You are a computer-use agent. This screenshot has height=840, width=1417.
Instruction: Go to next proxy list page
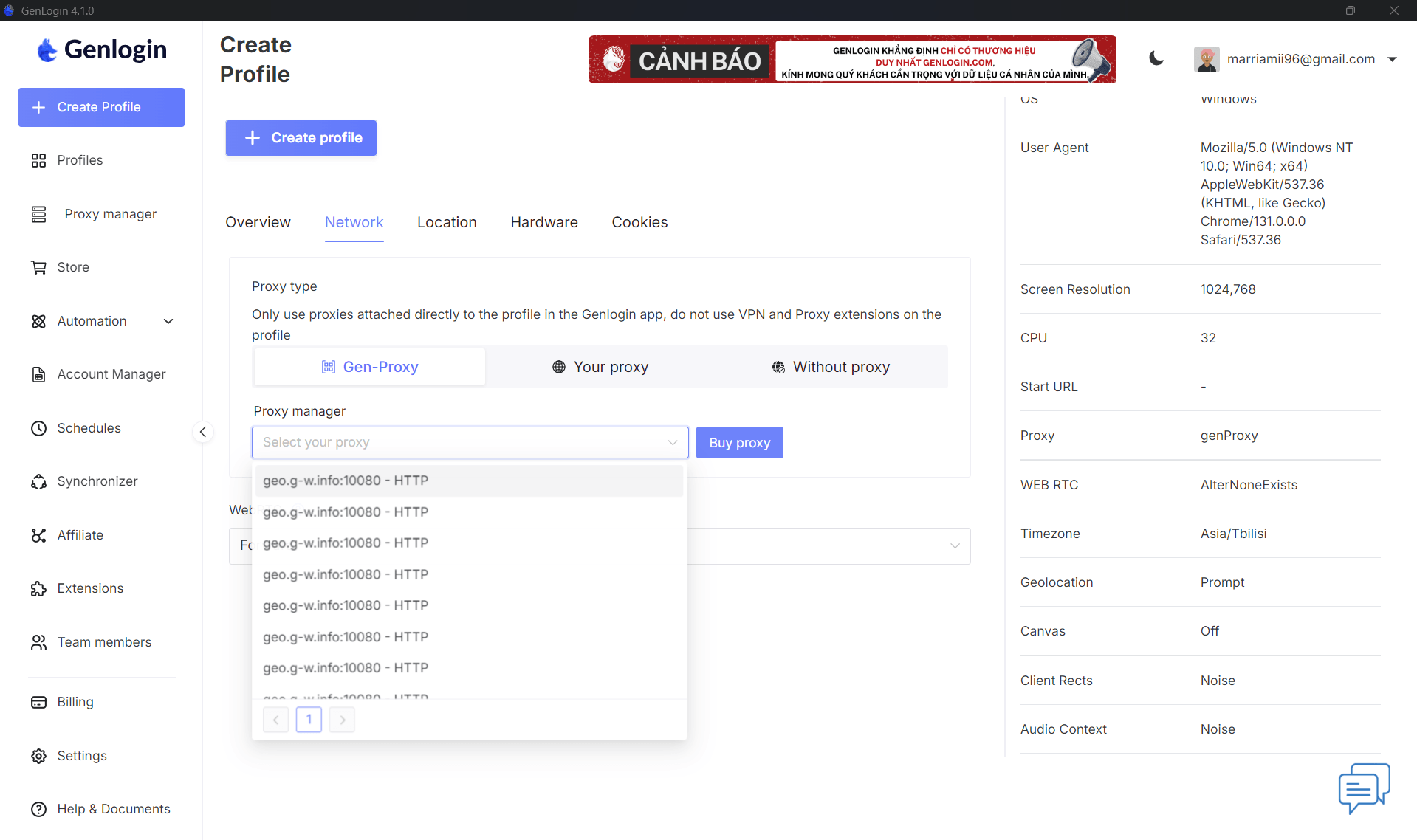click(342, 720)
